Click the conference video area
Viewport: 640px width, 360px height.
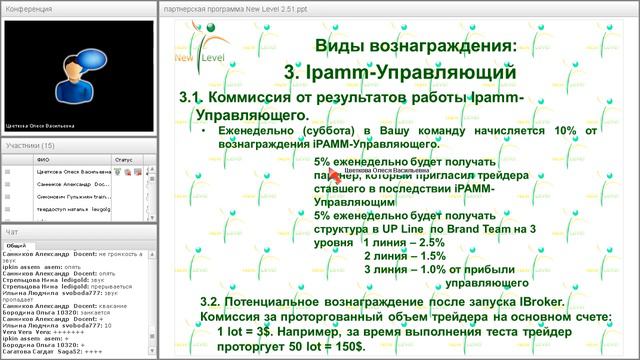click(x=79, y=76)
